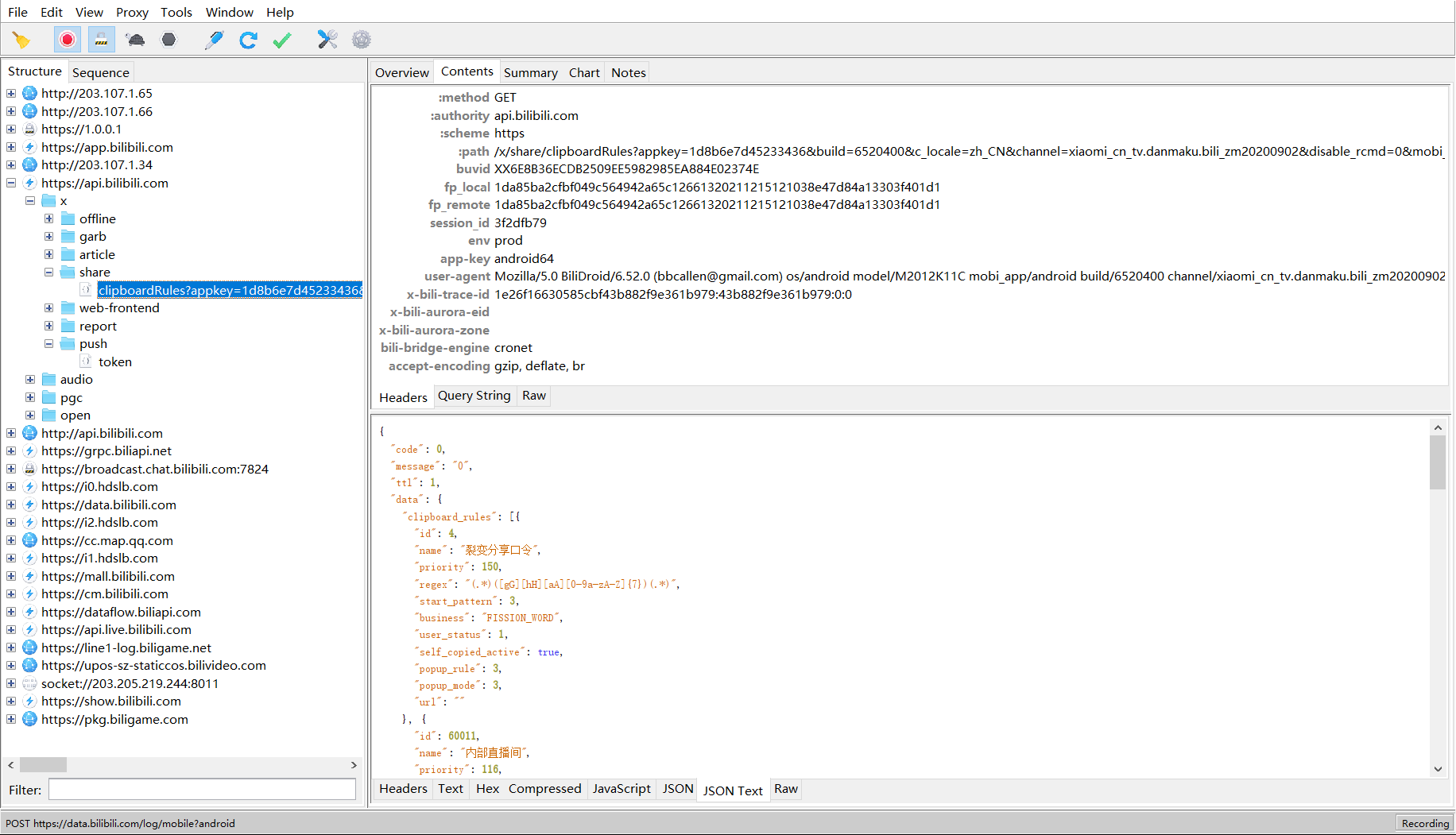Toggle throttling with the turtle icon
The height and width of the screenshot is (835, 1456).
(135, 40)
